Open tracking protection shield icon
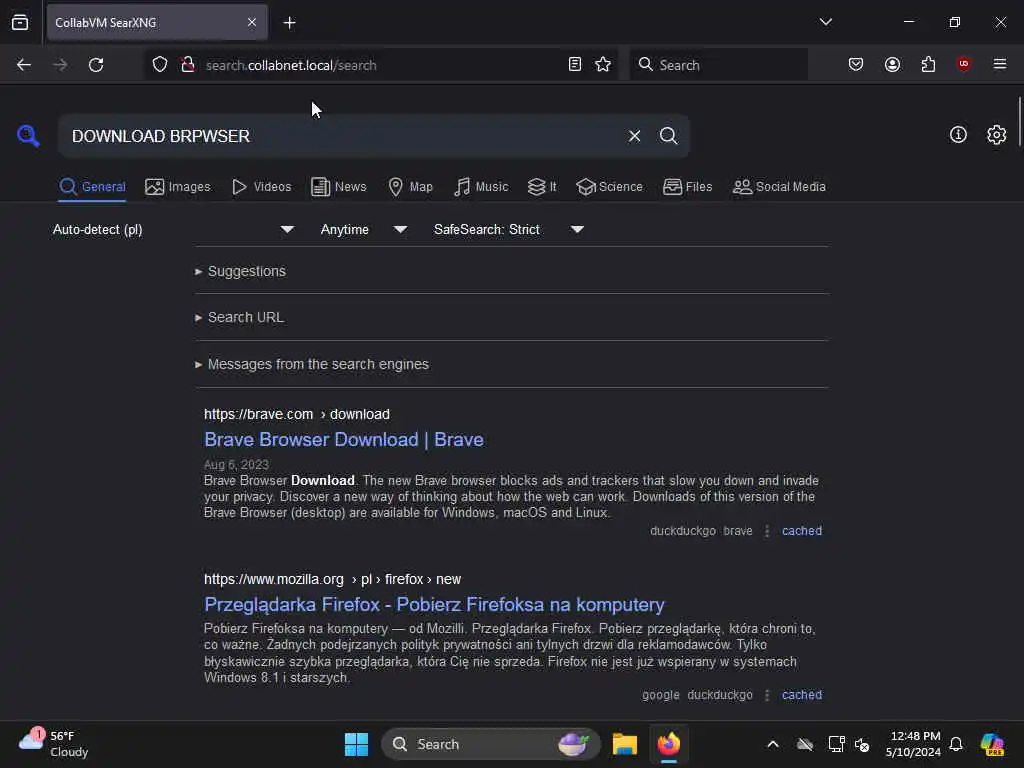 160,65
